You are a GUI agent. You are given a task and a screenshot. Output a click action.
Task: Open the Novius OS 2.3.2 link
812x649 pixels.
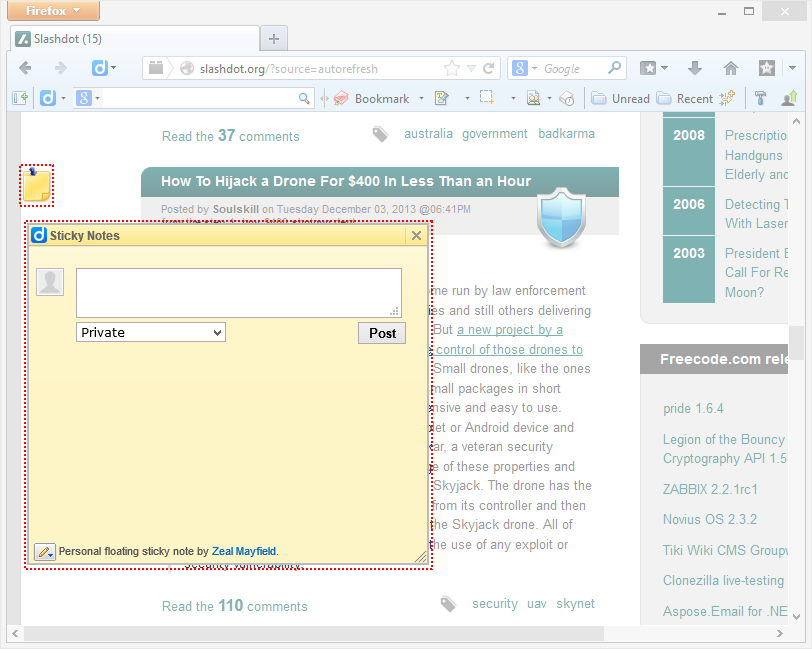pos(710,519)
